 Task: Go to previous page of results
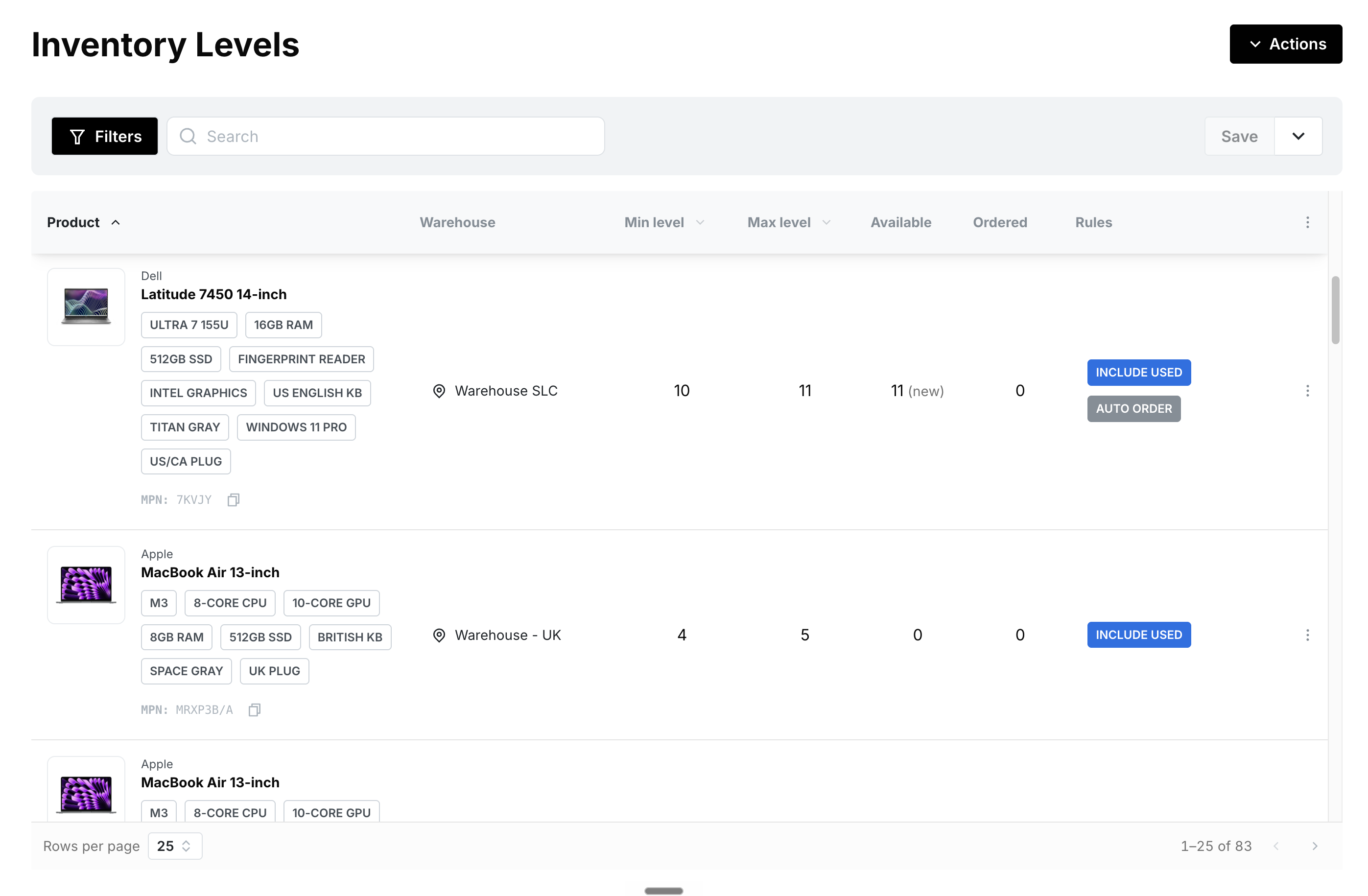1276,846
